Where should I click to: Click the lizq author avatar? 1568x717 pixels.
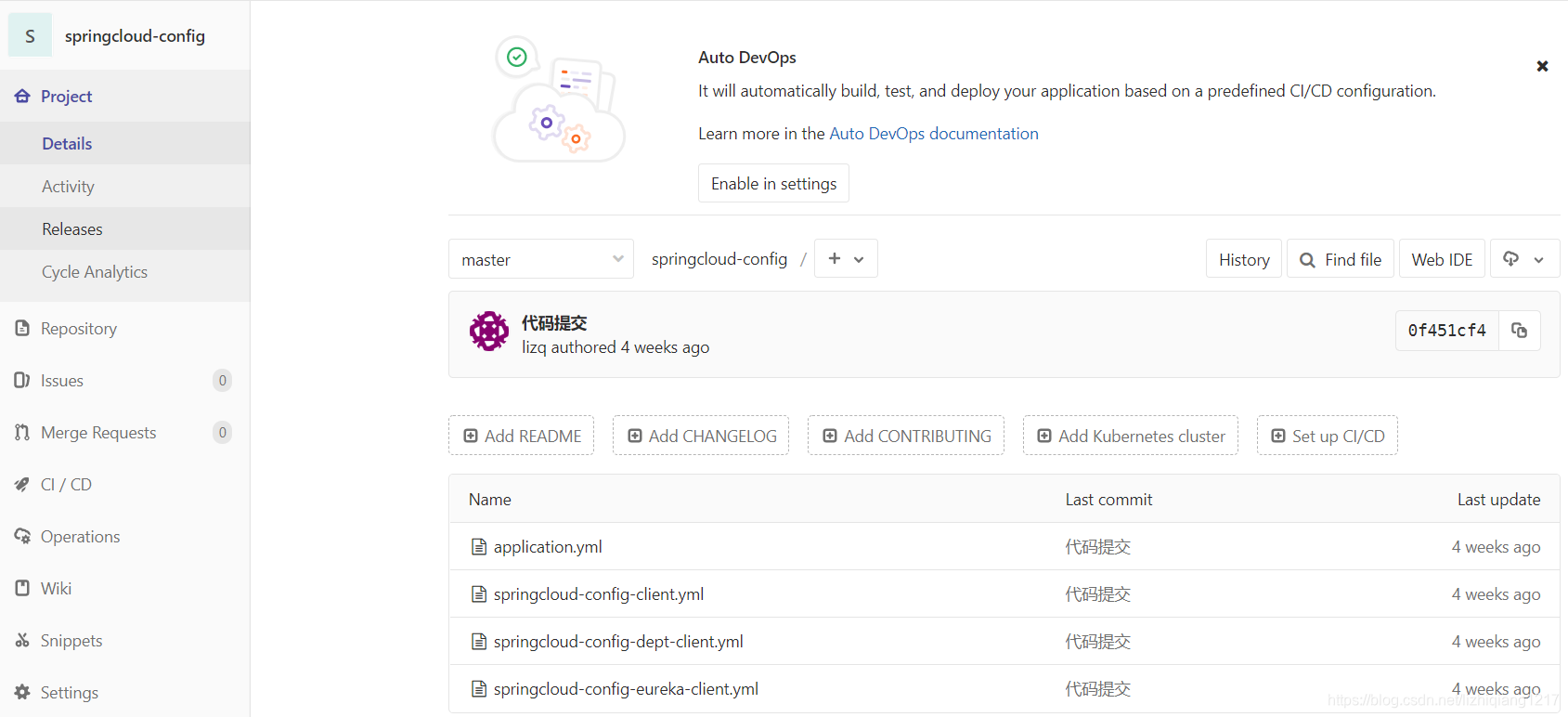[x=489, y=331]
